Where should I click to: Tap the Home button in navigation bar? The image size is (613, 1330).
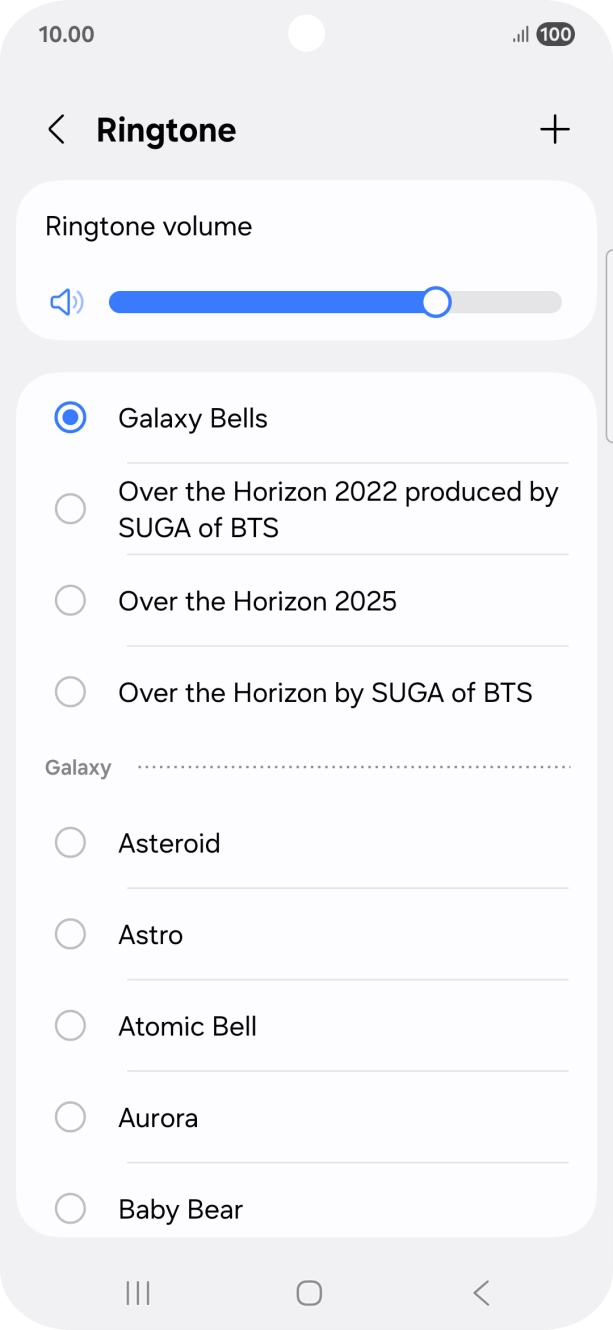307,1292
